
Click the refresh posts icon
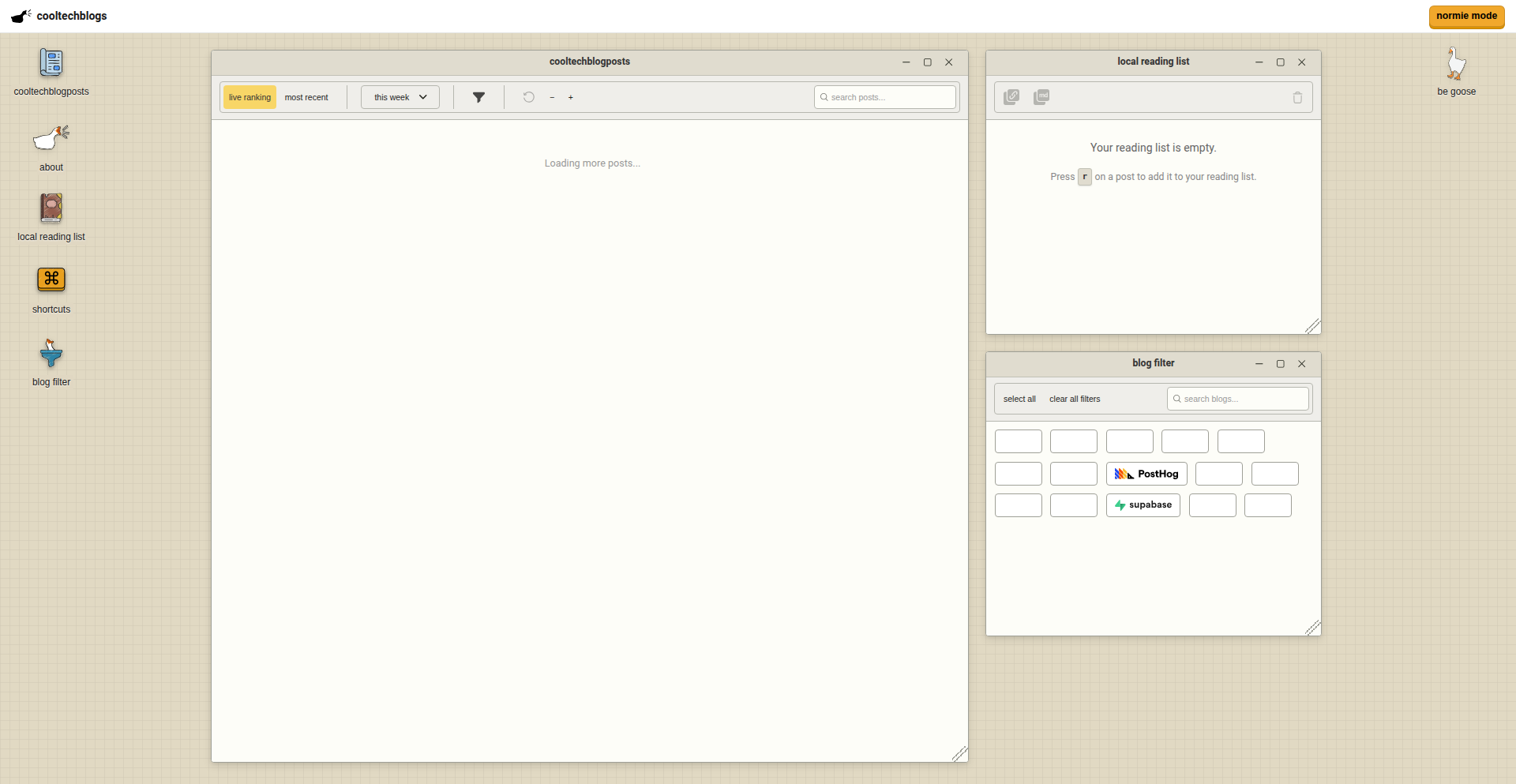pos(528,97)
